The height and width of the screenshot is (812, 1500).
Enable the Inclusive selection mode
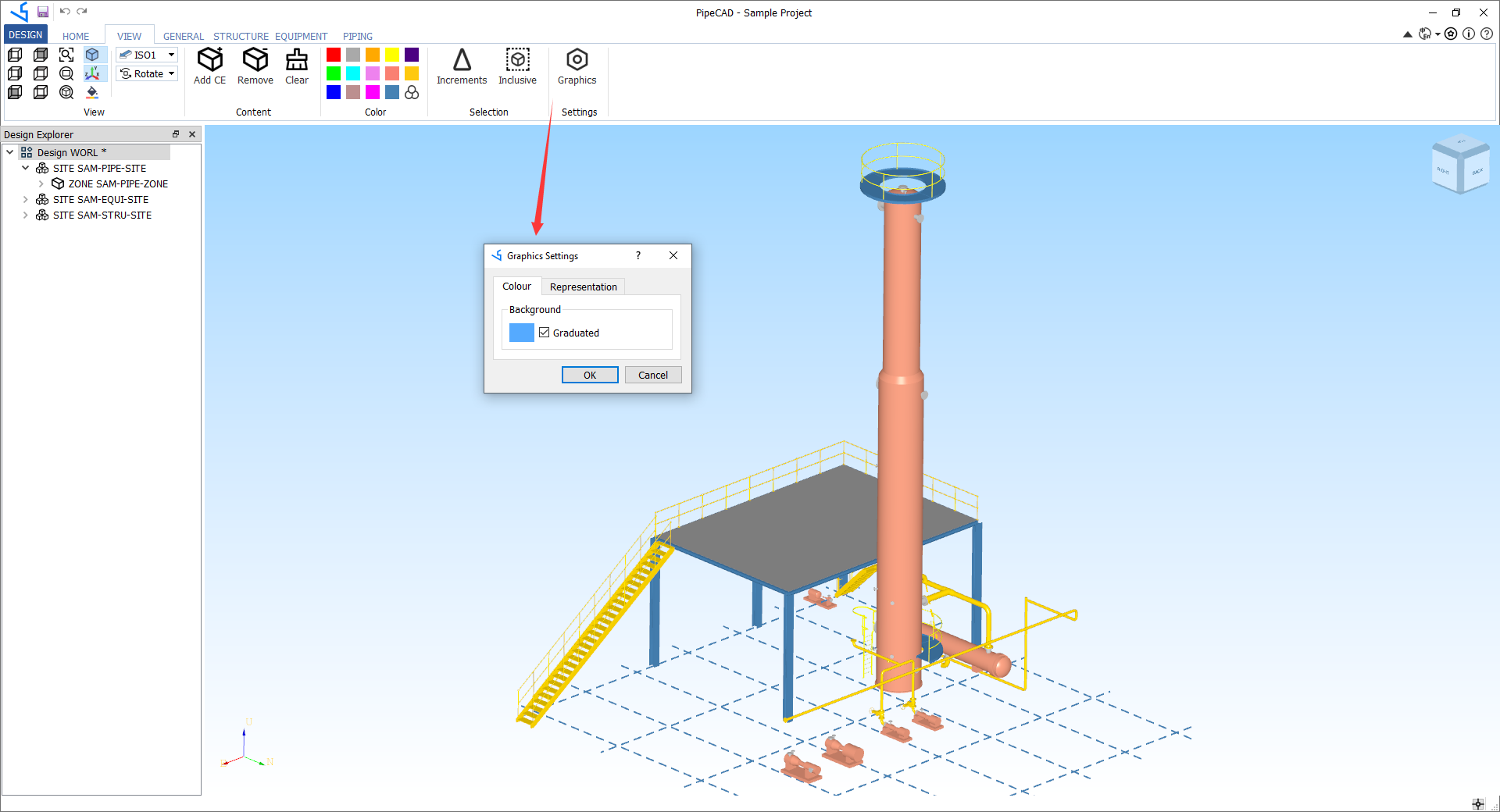[x=517, y=67]
